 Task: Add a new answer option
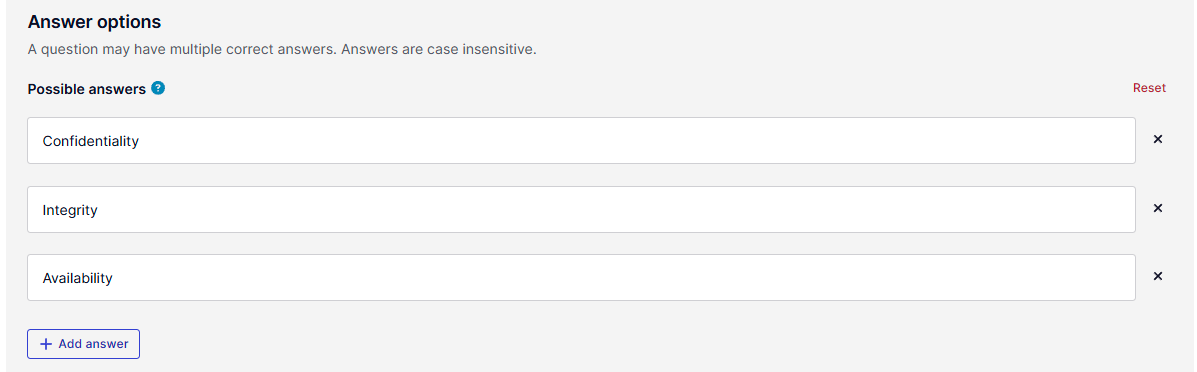tap(83, 344)
